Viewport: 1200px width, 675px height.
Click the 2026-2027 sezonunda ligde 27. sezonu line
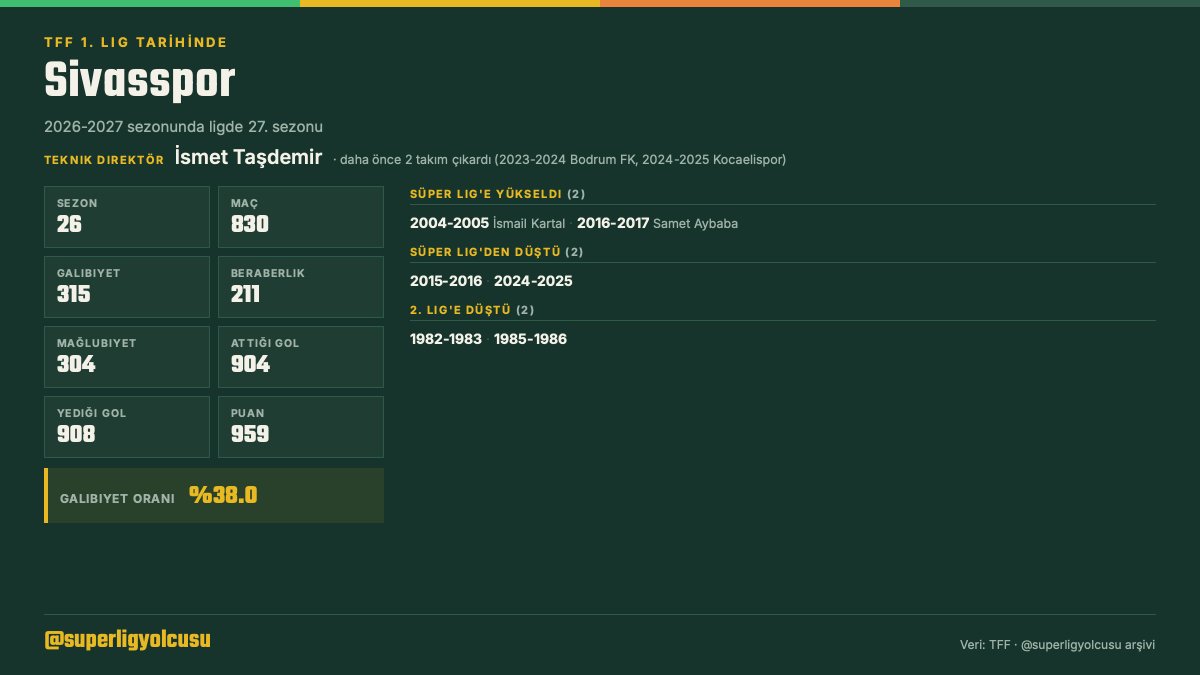[x=183, y=127]
